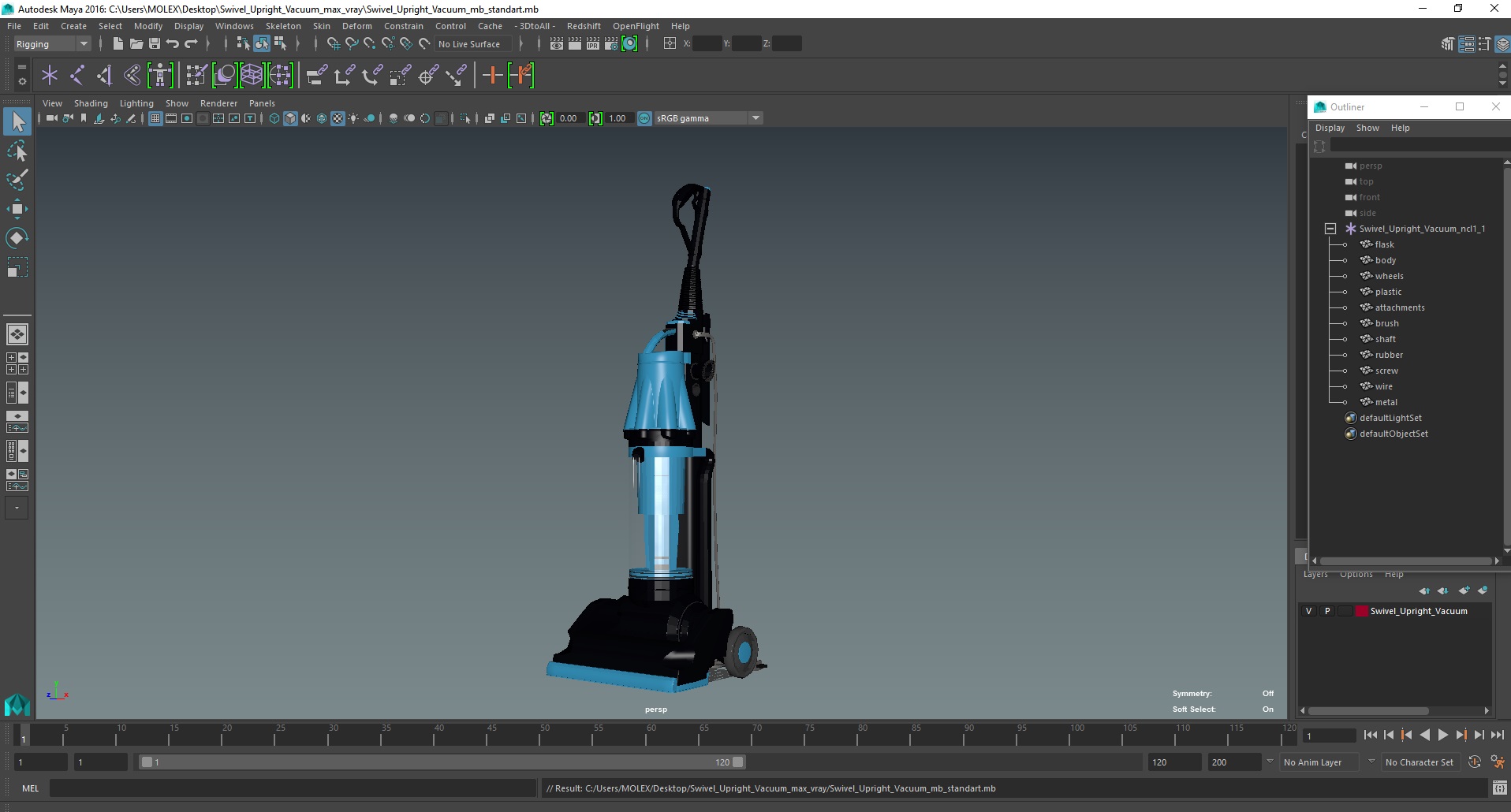Select the Create IK Handle shelf tool
The width and height of the screenshot is (1511, 812).
click(x=105, y=76)
